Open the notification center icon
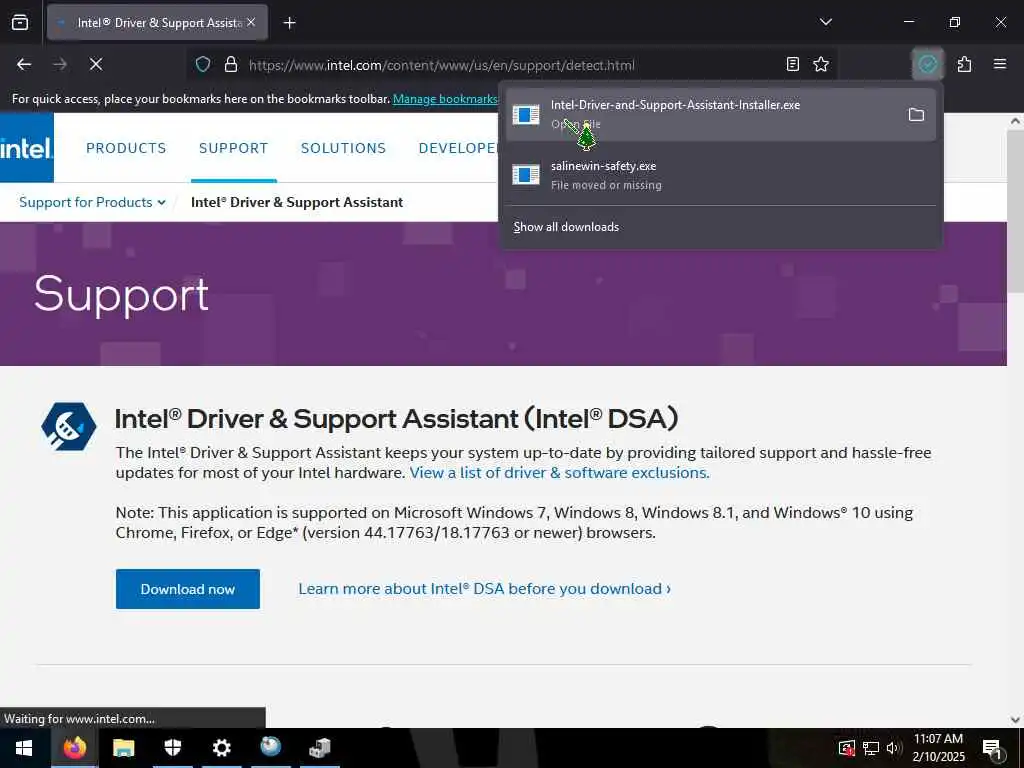The height and width of the screenshot is (768, 1024). tap(993, 748)
